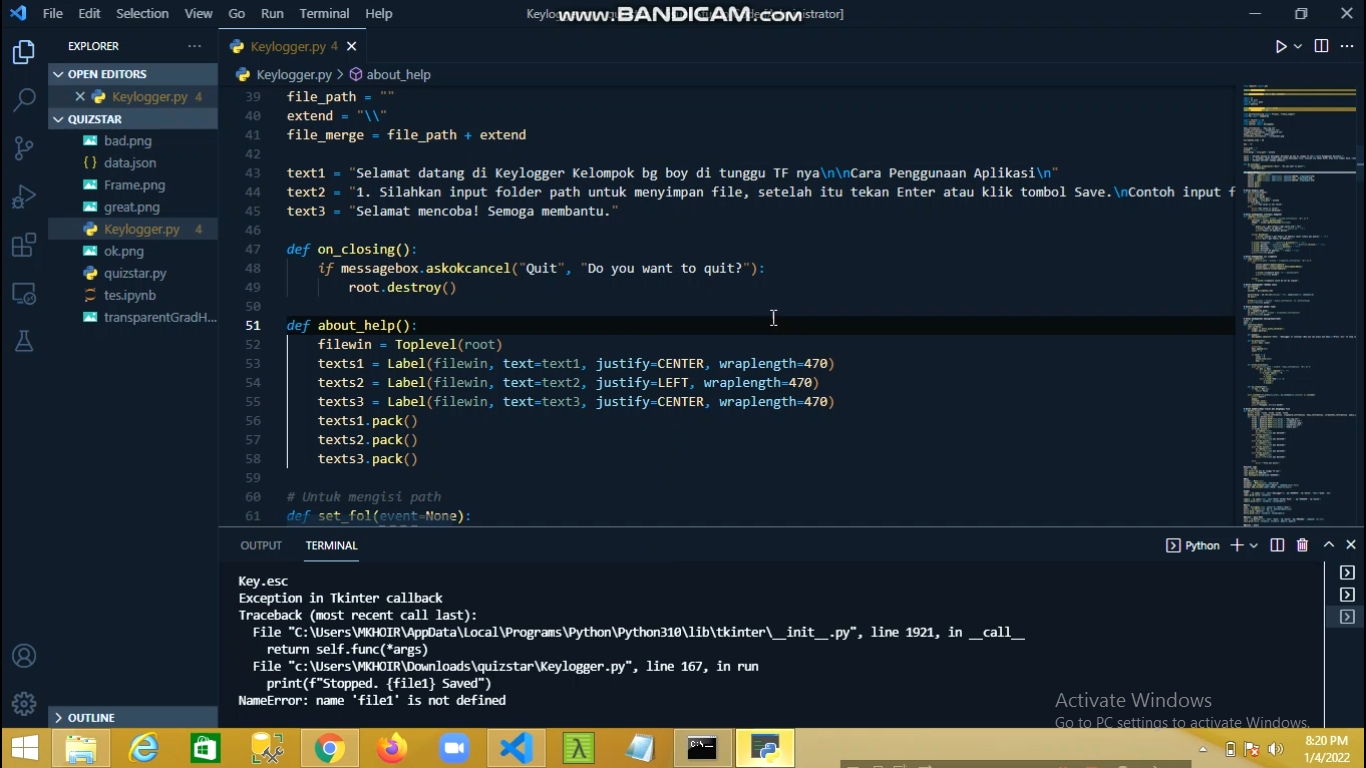1366x768 pixels.
Task: Close the Keylogger.py editor tab
Action: [x=352, y=46]
